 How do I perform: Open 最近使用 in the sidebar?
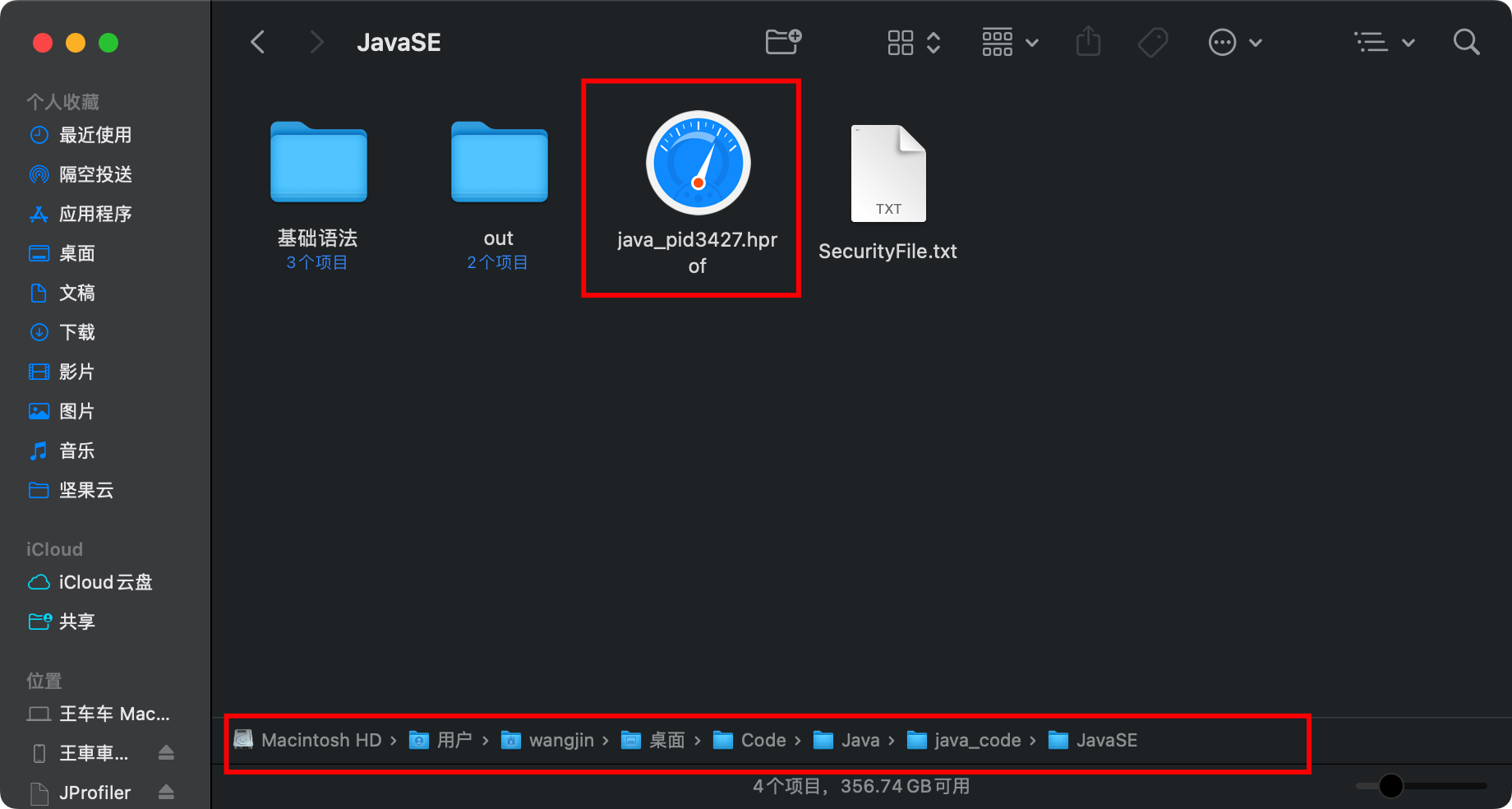(95, 135)
